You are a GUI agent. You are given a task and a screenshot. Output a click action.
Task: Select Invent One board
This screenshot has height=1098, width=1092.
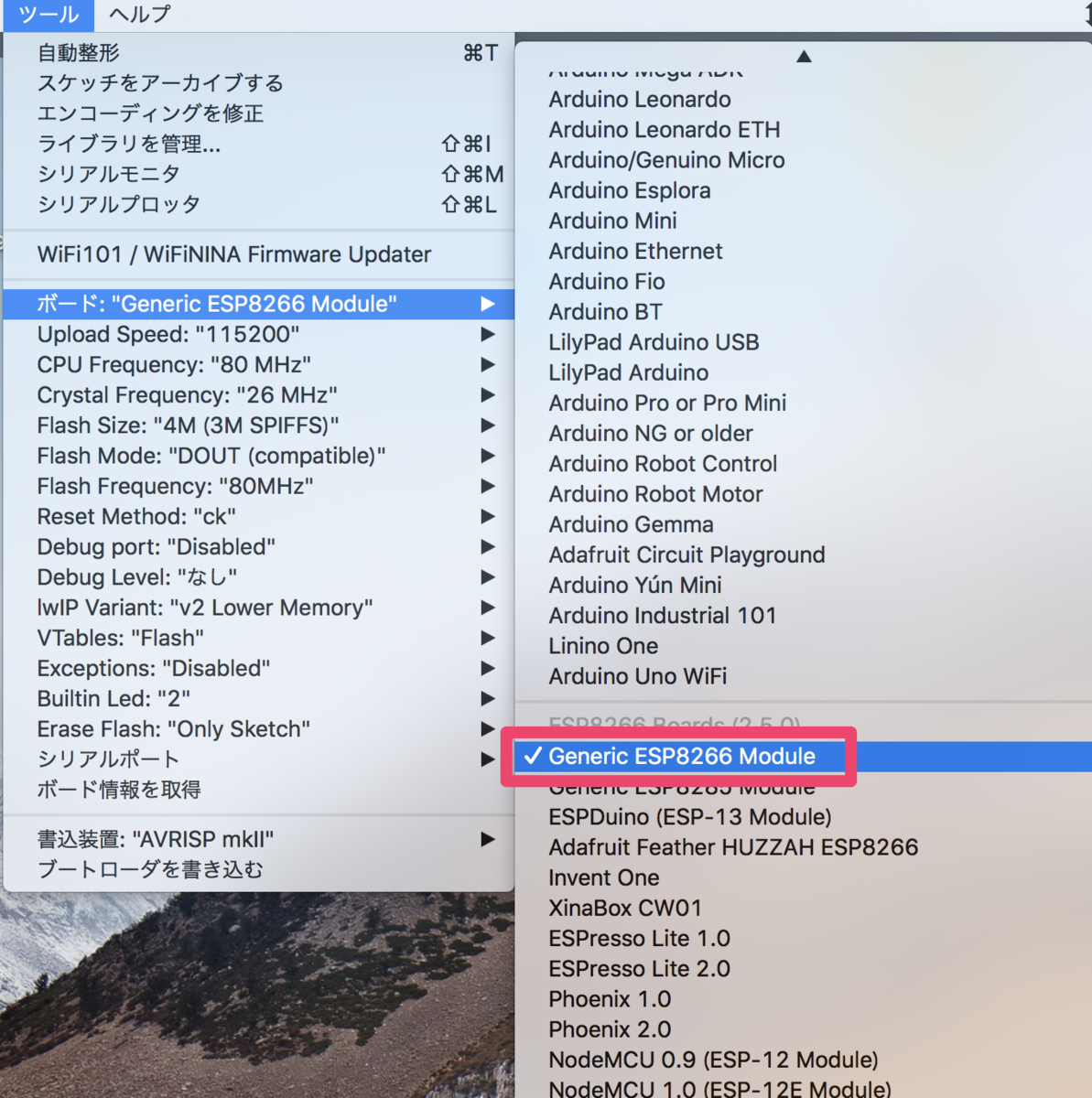(804, 877)
